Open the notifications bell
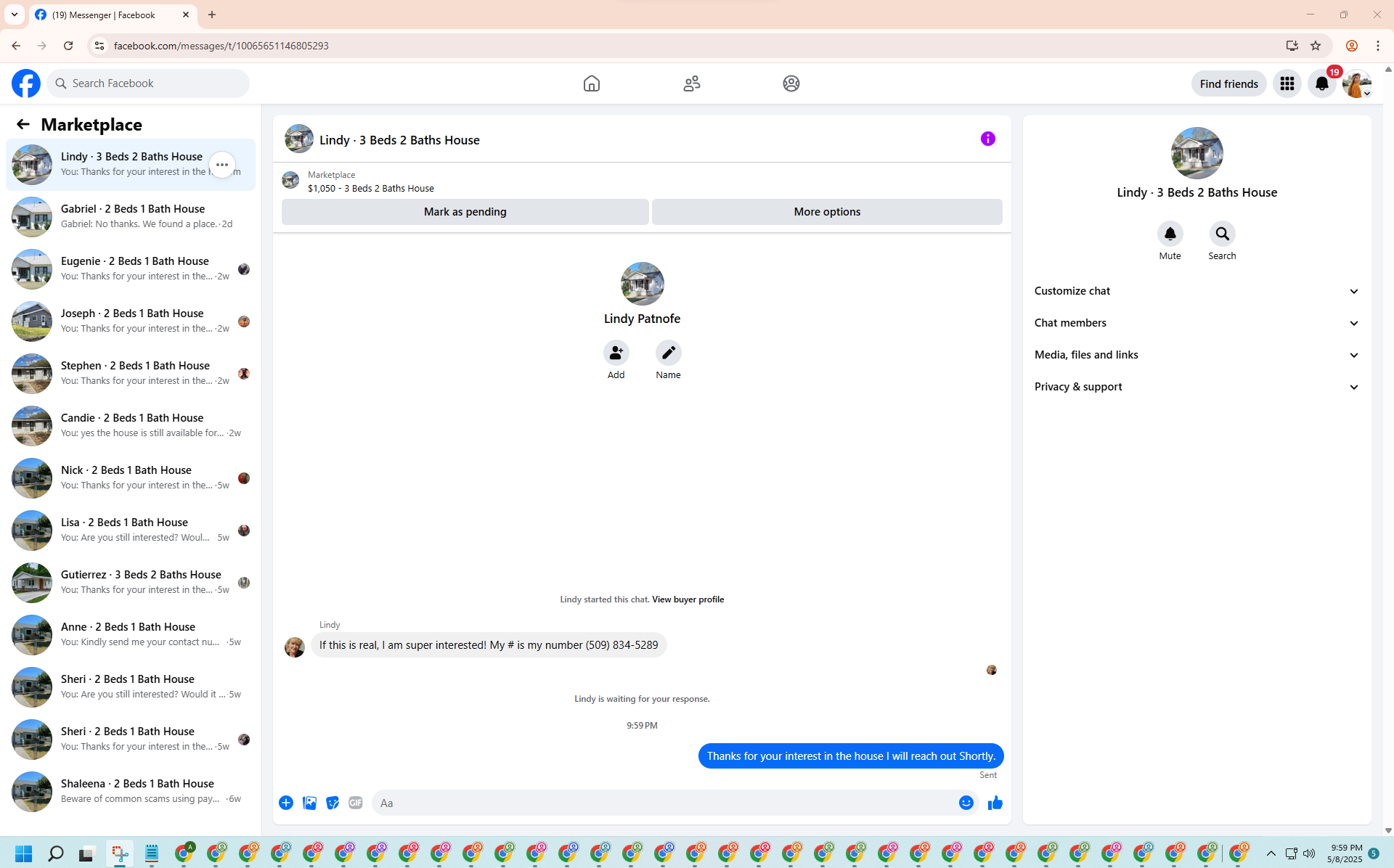The width and height of the screenshot is (1394, 868). (1322, 83)
